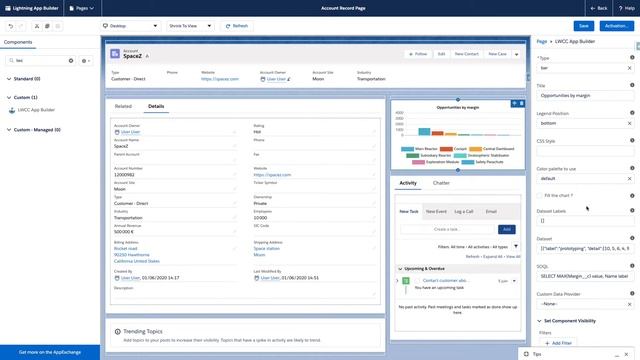
Task: Click the Page breadcrumb link
Action: (x=542, y=42)
